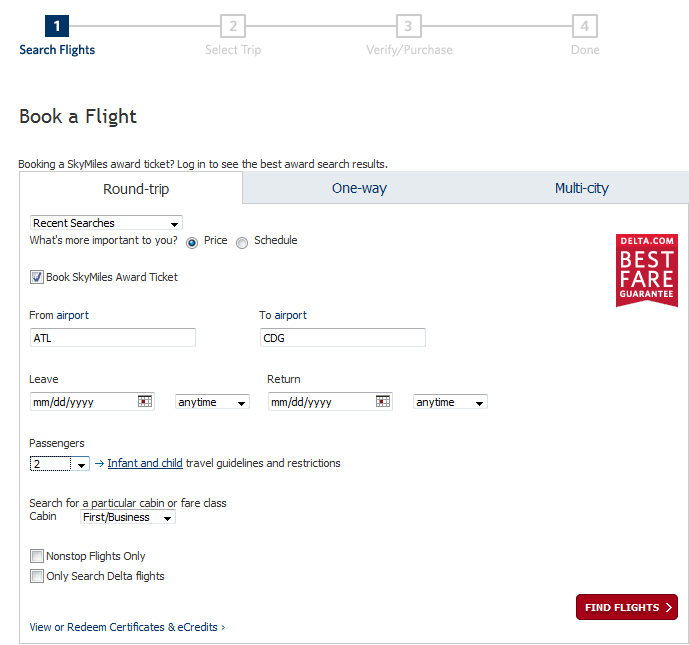Open Infant and child guidelines link

pyautogui.click(x=145, y=463)
